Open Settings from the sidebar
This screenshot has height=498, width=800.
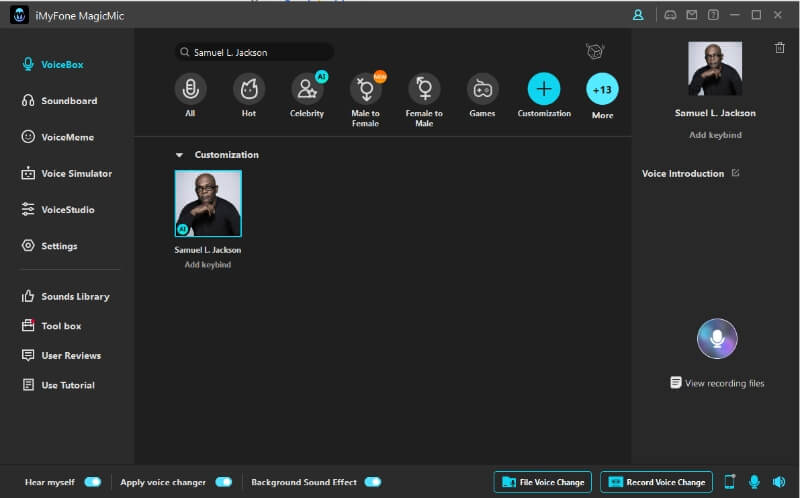(x=49, y=246)
